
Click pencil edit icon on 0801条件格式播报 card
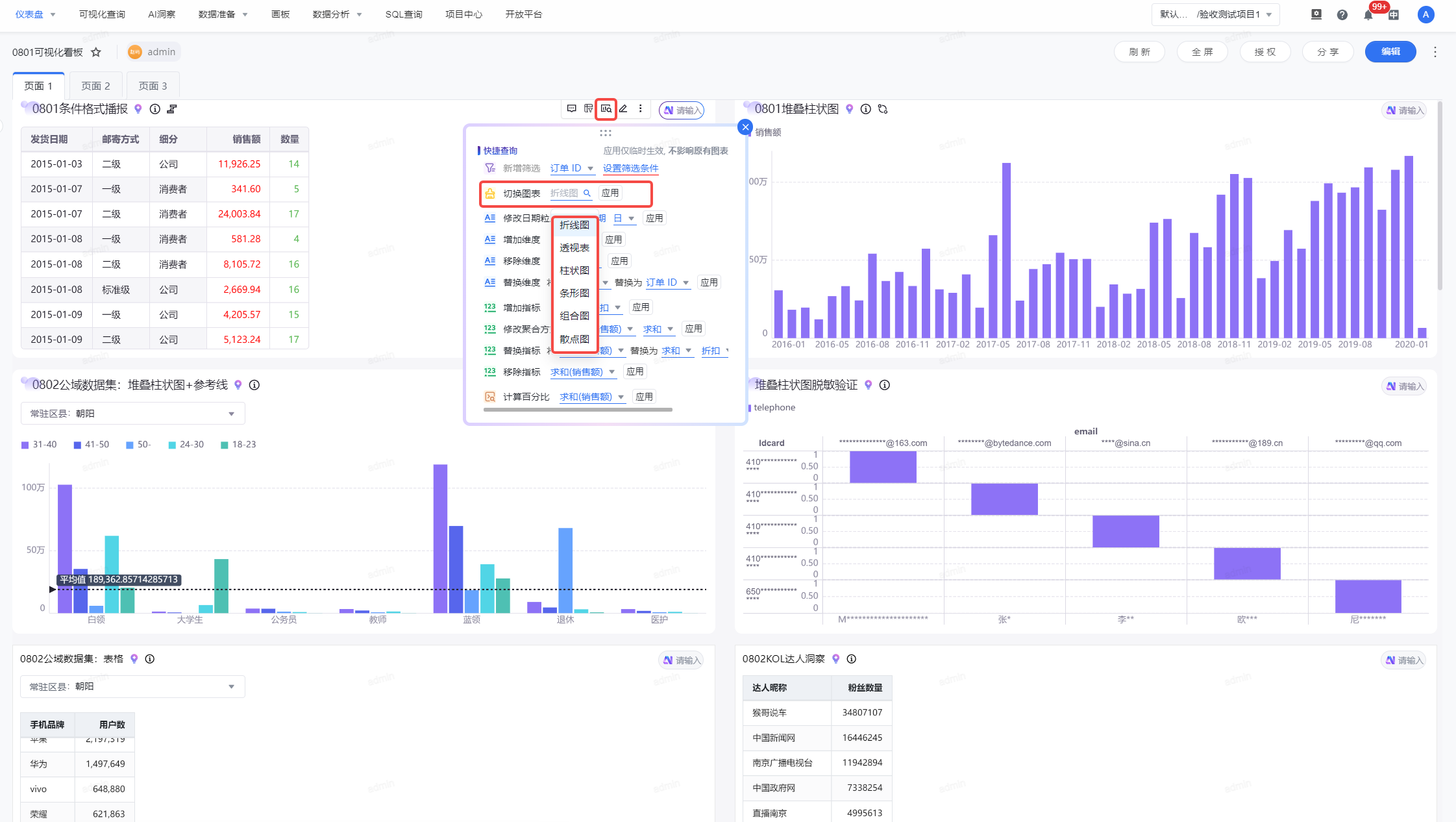[x=623, y=108]
